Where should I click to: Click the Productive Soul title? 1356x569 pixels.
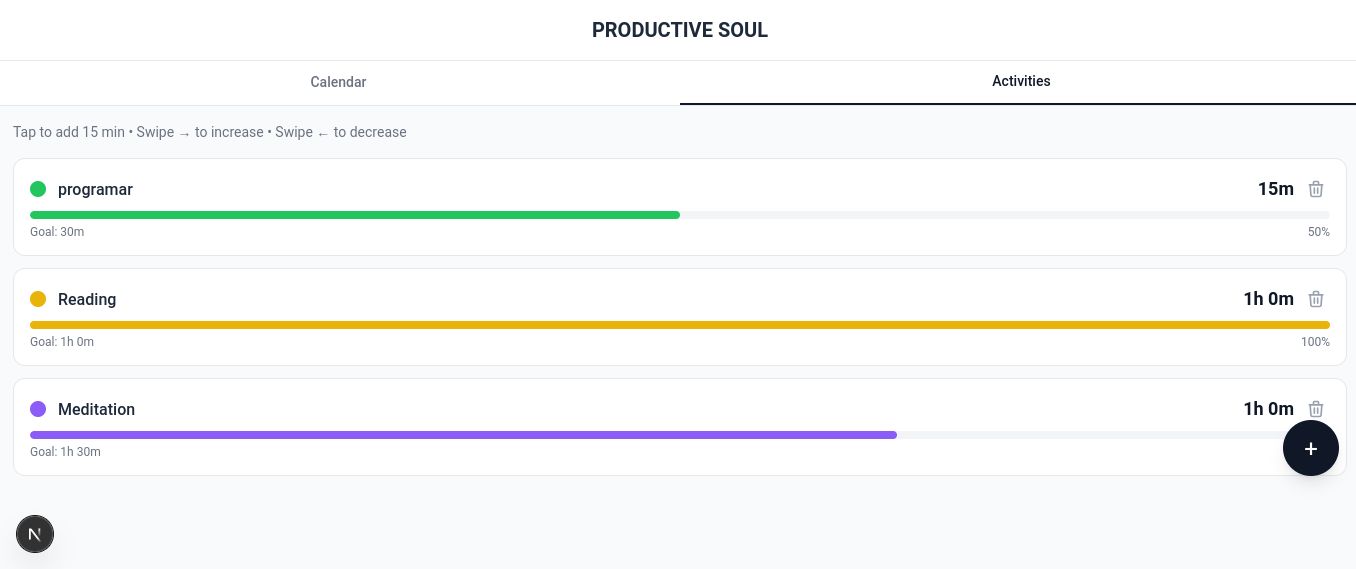click(x=679, y=30)
